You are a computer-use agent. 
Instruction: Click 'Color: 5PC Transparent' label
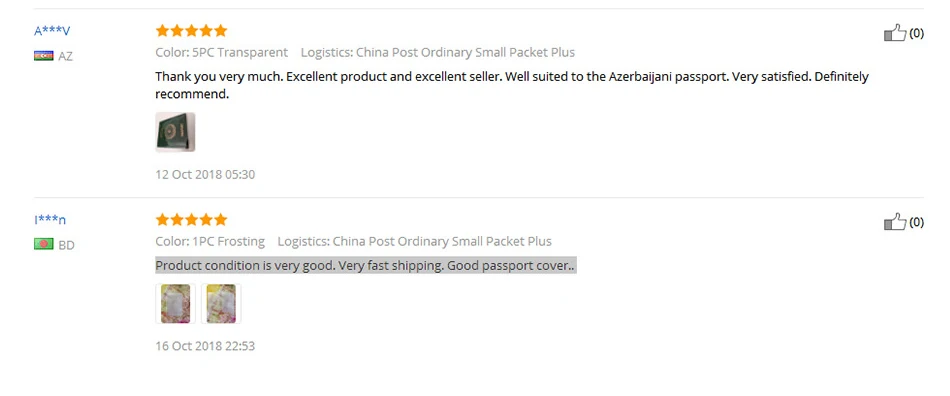pyautogui.click(x=222, y=52)
